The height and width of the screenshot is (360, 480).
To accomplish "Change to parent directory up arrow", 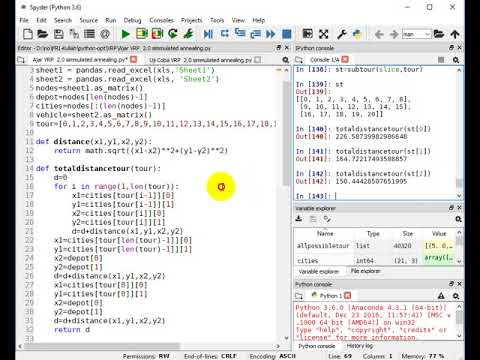I will click(x=455, y=34).
